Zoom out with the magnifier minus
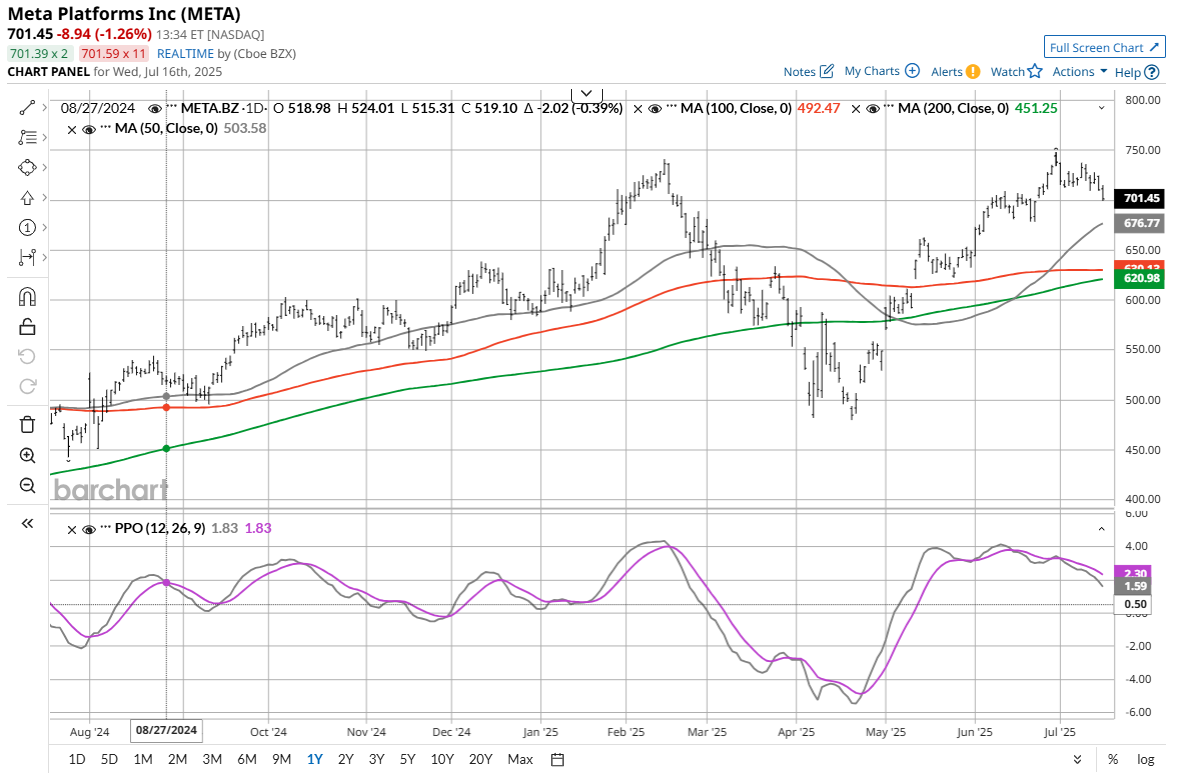The width and height of the screenshot is (1178, 781). click(27, 485)
